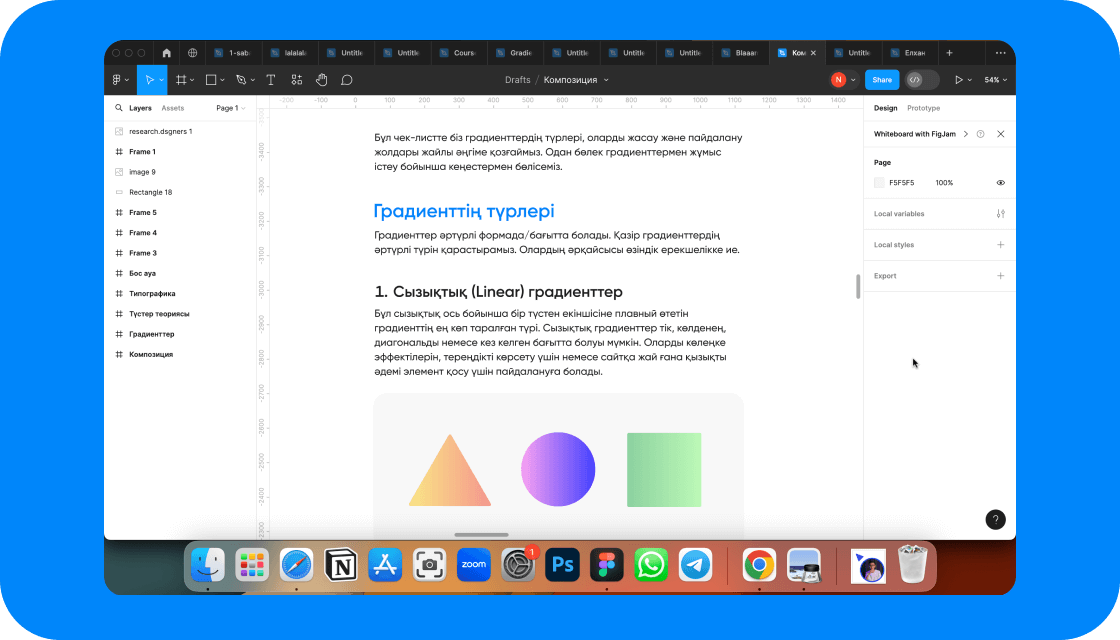Open the 54% zoom dropdown
The height and width of the screenshot is (640, 1120).
click(x=995, y=80)
